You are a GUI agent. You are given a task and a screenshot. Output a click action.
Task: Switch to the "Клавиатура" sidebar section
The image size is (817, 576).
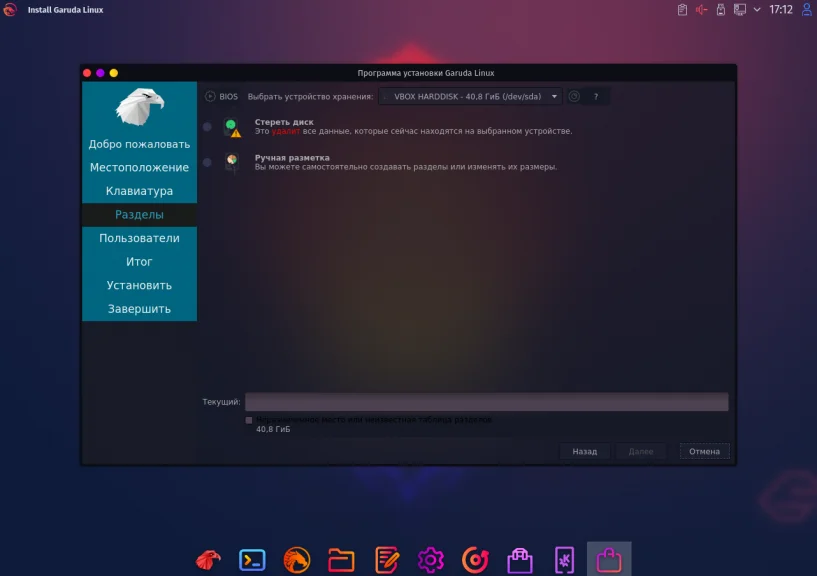pyautogui.click(x=139, y=190)
